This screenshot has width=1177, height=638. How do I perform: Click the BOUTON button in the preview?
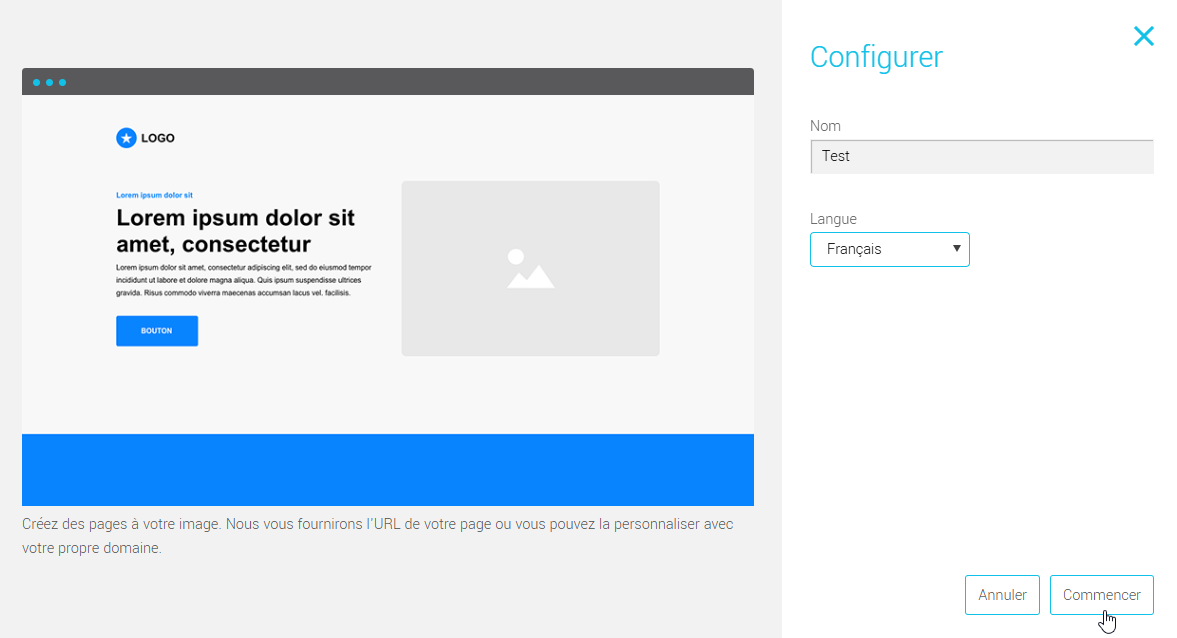[x=156, y=330]
